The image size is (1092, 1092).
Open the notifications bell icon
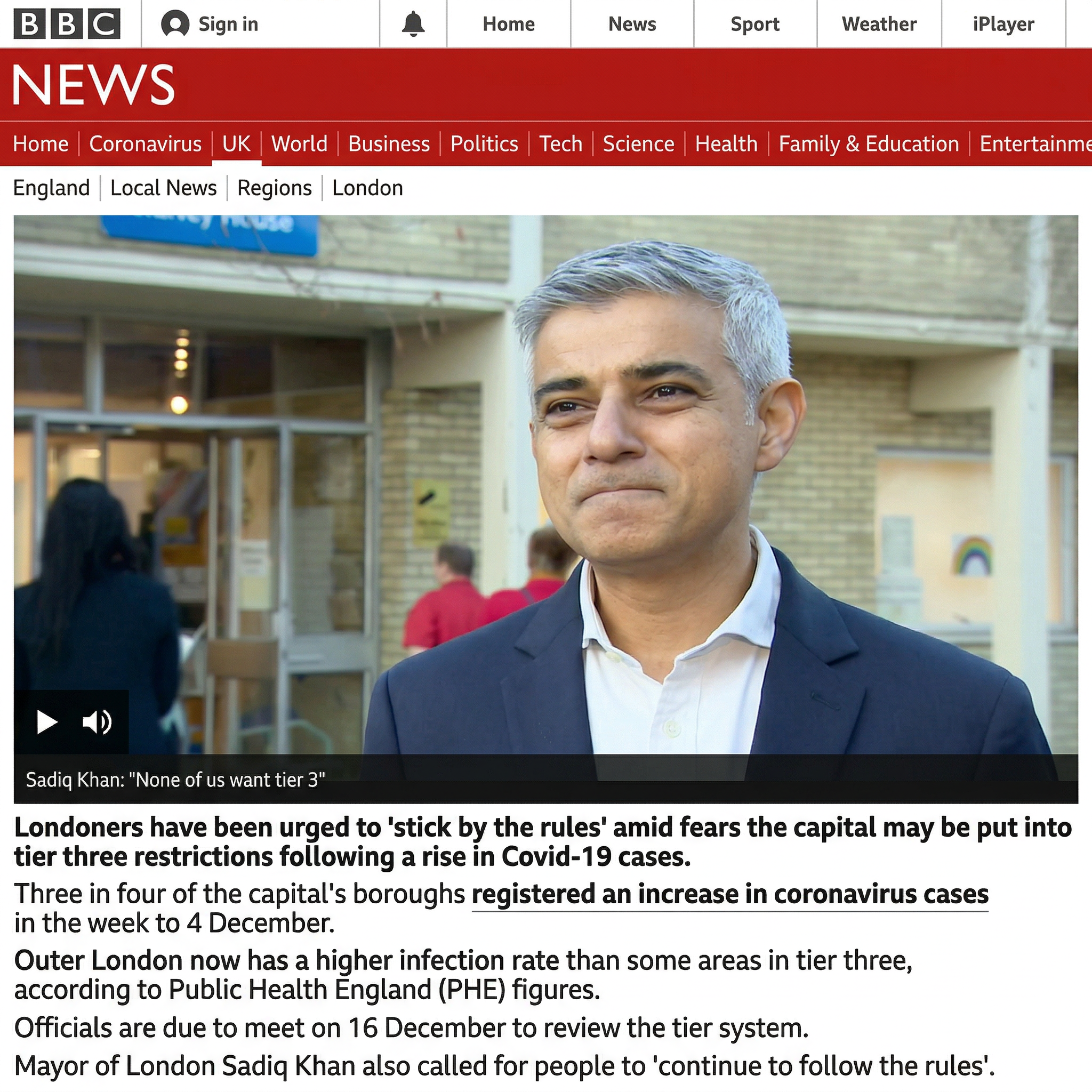tap(413, 24)
